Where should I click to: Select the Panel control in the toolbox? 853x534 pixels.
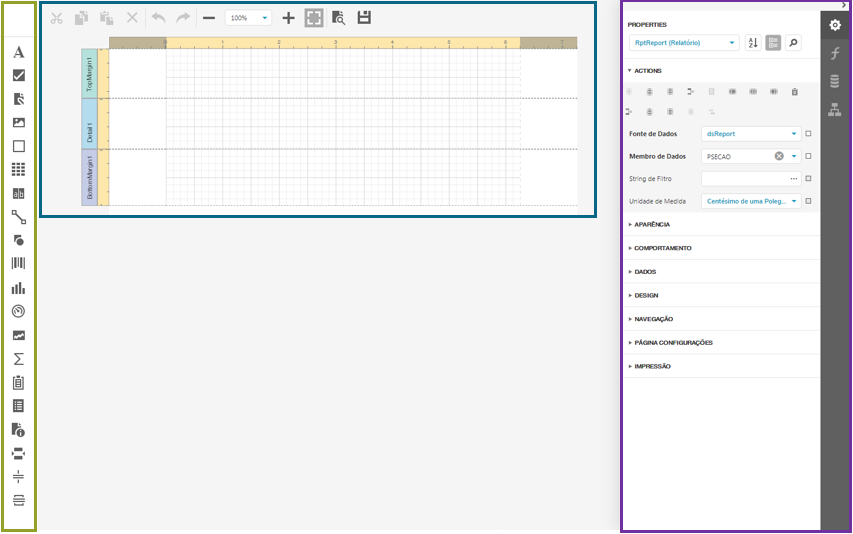point(18,146)
